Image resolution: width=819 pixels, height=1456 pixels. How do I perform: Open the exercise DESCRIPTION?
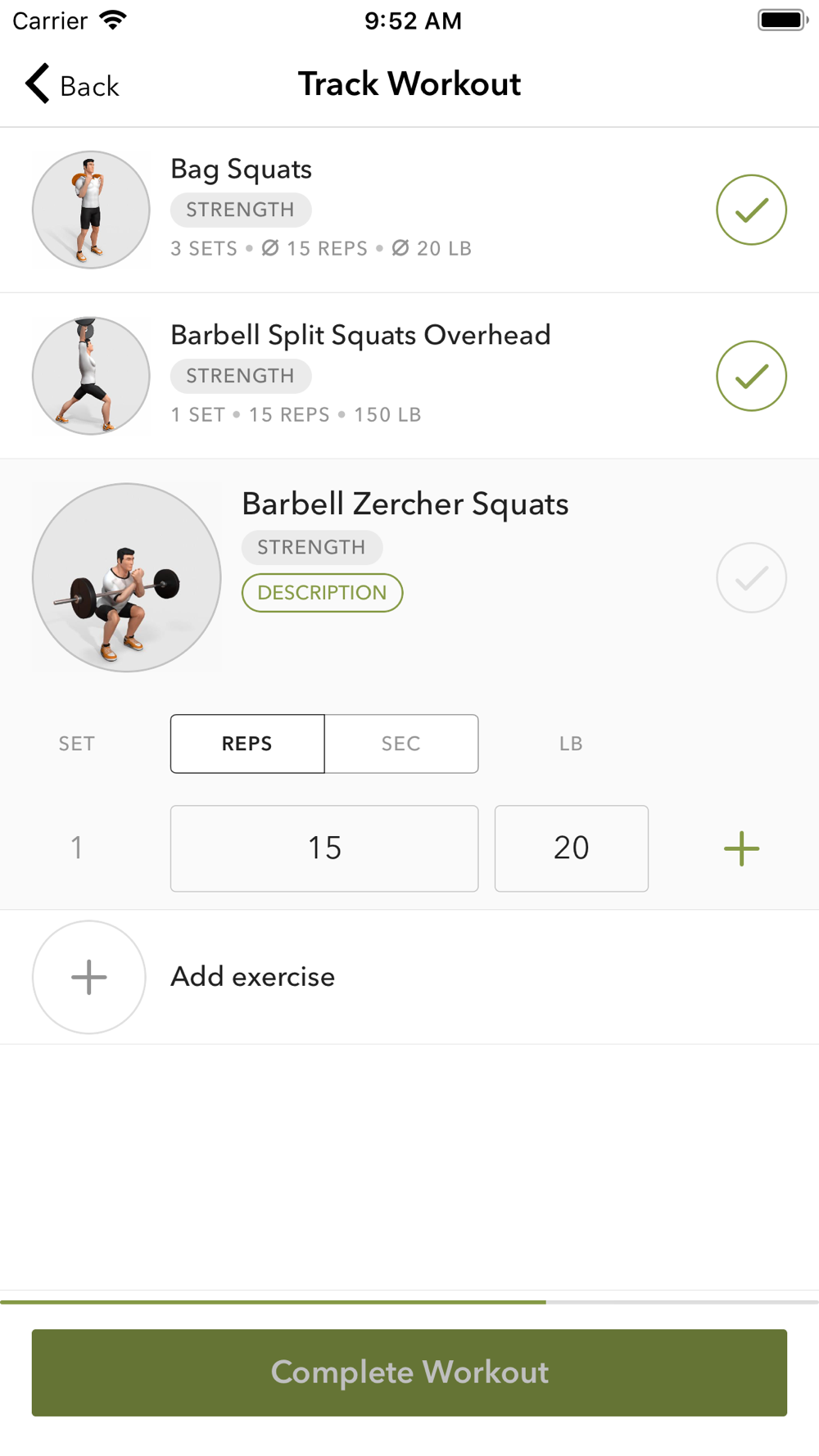(322, 593)
